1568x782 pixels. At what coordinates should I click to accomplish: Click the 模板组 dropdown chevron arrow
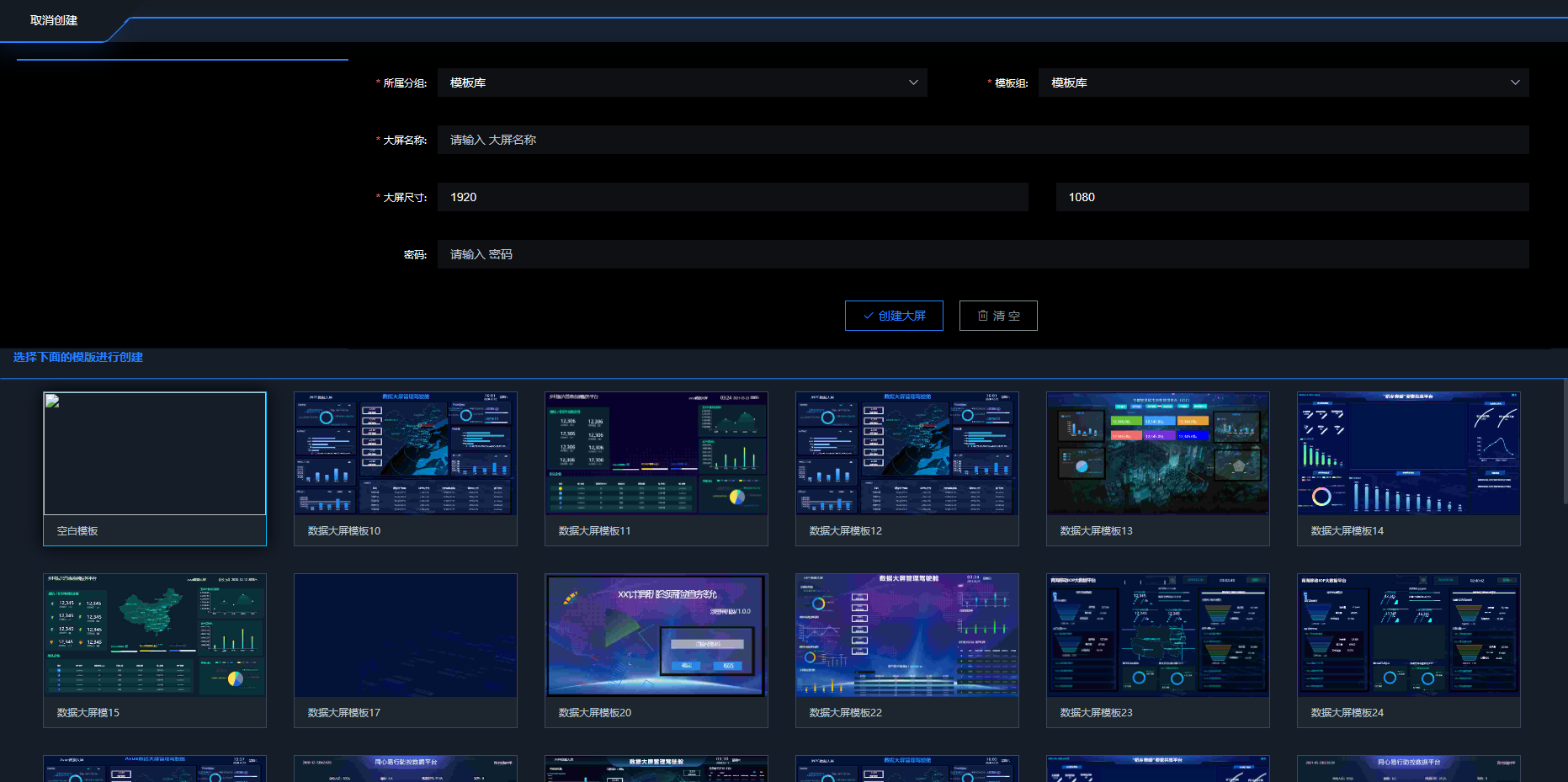point(1515,82)
